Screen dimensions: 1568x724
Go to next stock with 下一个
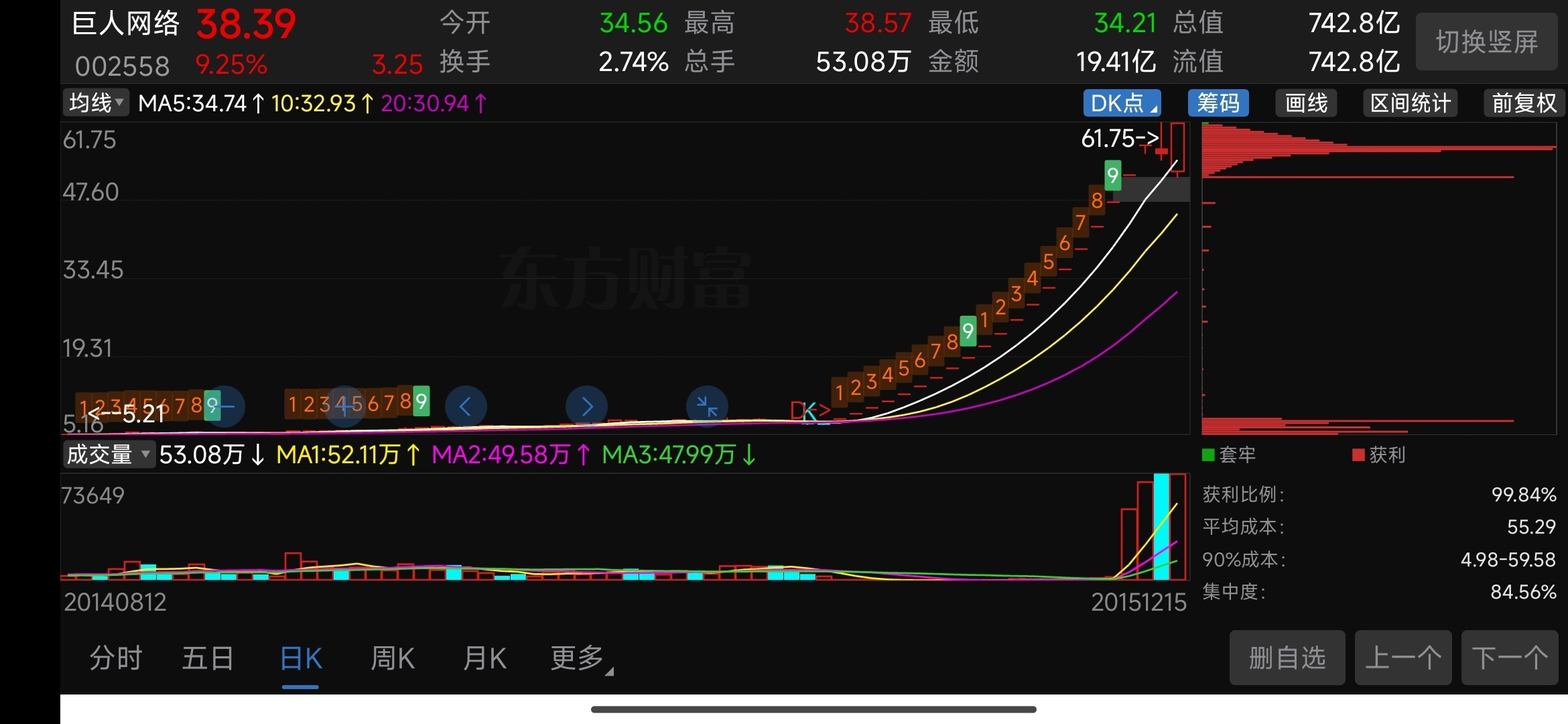(1509, 658)
